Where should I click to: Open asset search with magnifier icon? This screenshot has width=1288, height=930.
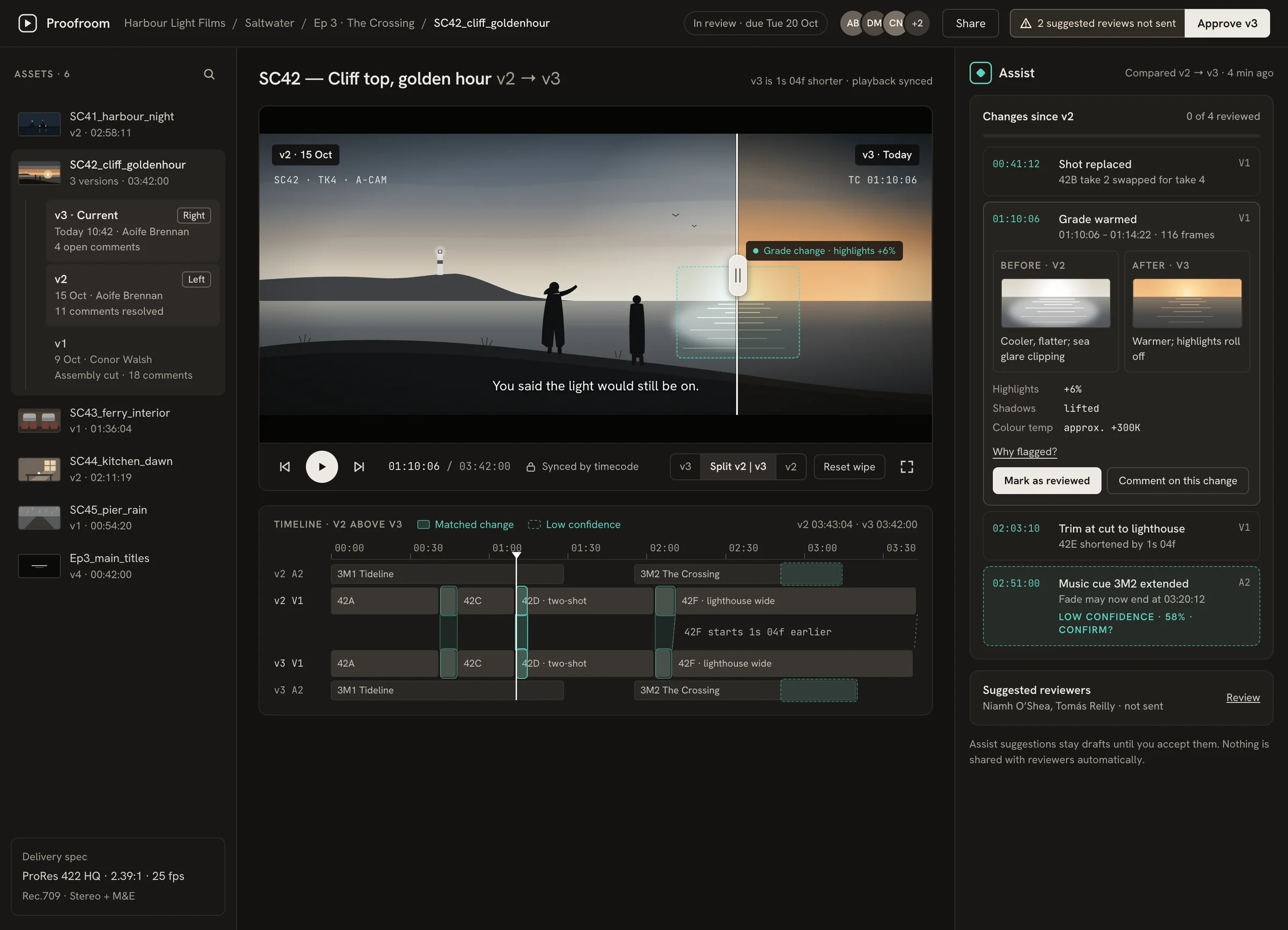point(209,75)
